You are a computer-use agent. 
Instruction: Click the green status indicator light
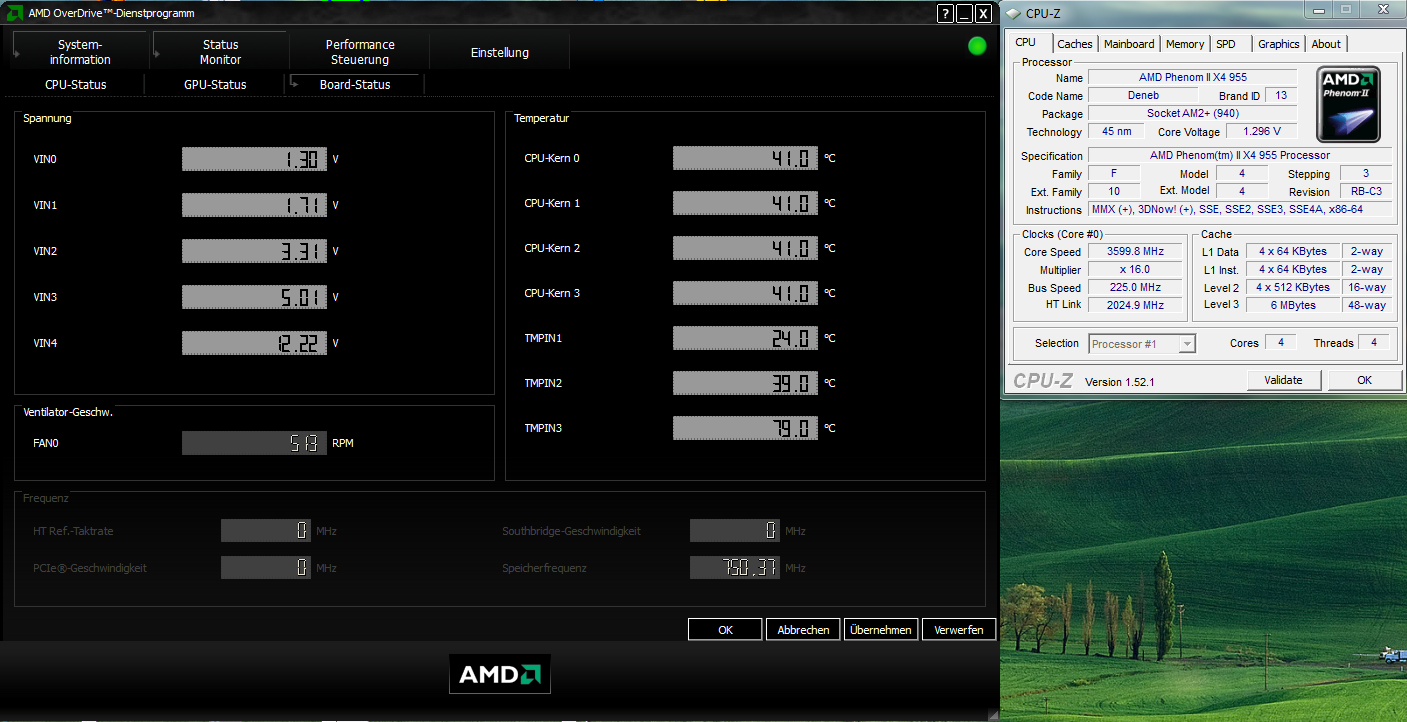tap(977, 46)
